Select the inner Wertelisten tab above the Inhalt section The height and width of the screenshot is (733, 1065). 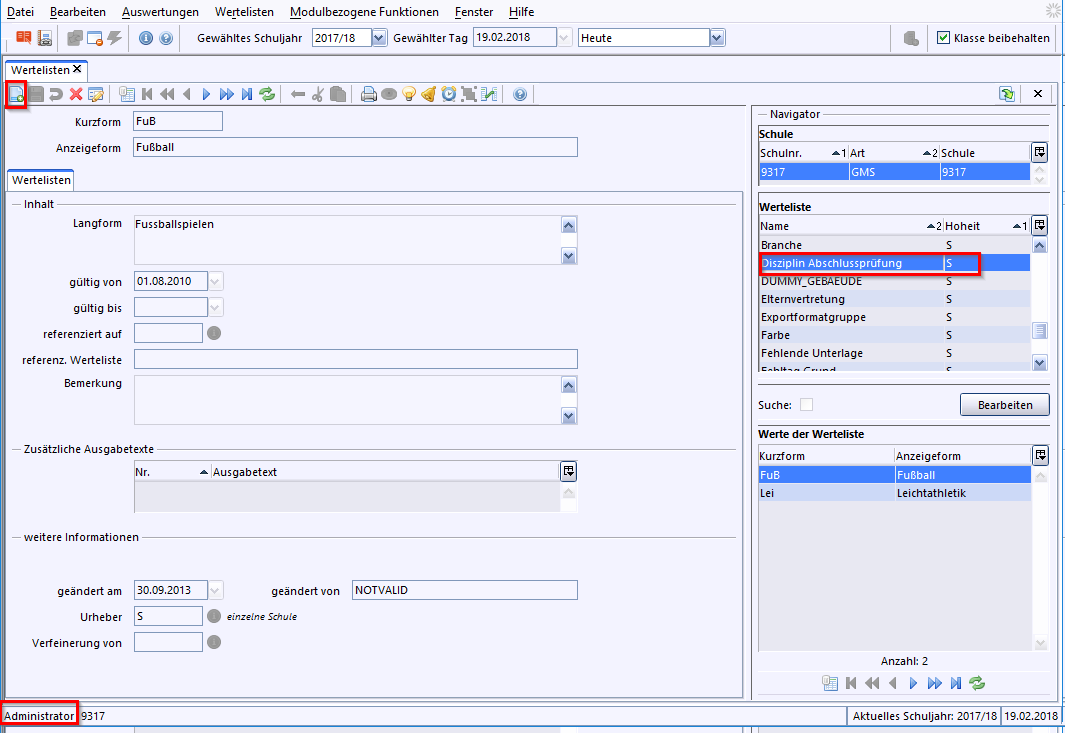coord(41,180)
